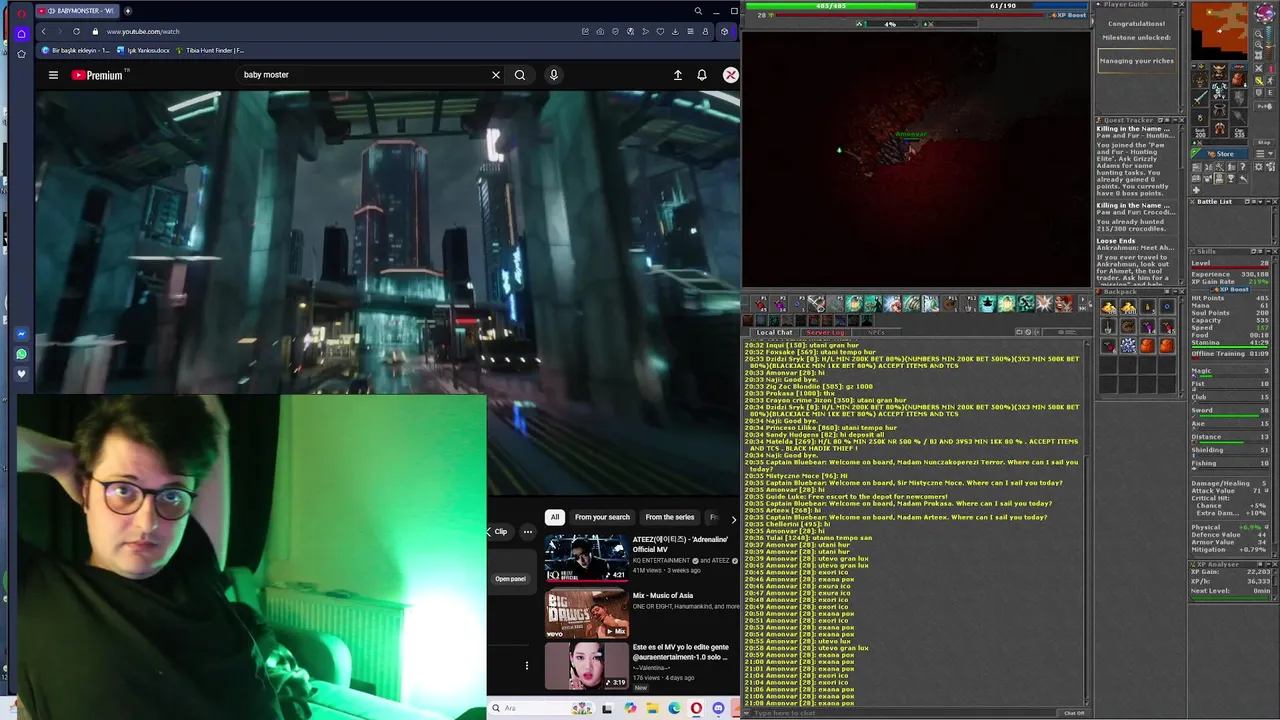
Task: Click the YouTube search magnifier button
Action: (520, 75)
